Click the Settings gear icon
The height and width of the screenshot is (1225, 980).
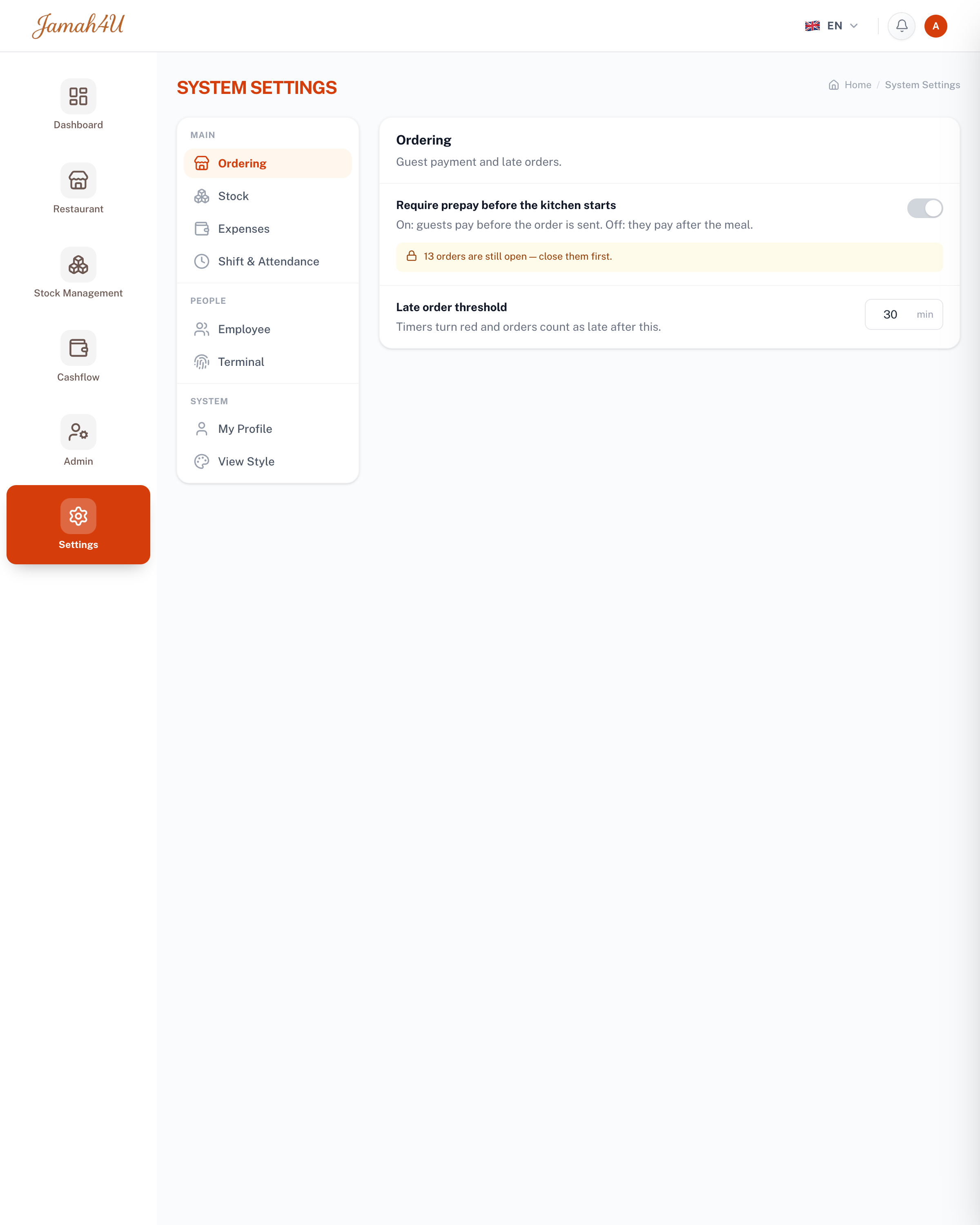coord(78,516)
